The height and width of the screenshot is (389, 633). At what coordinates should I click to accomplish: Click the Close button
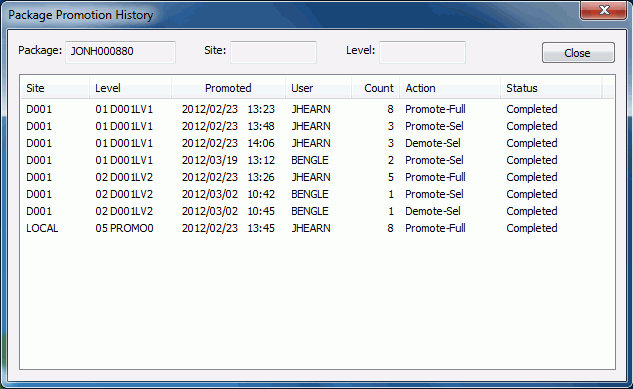578,52
